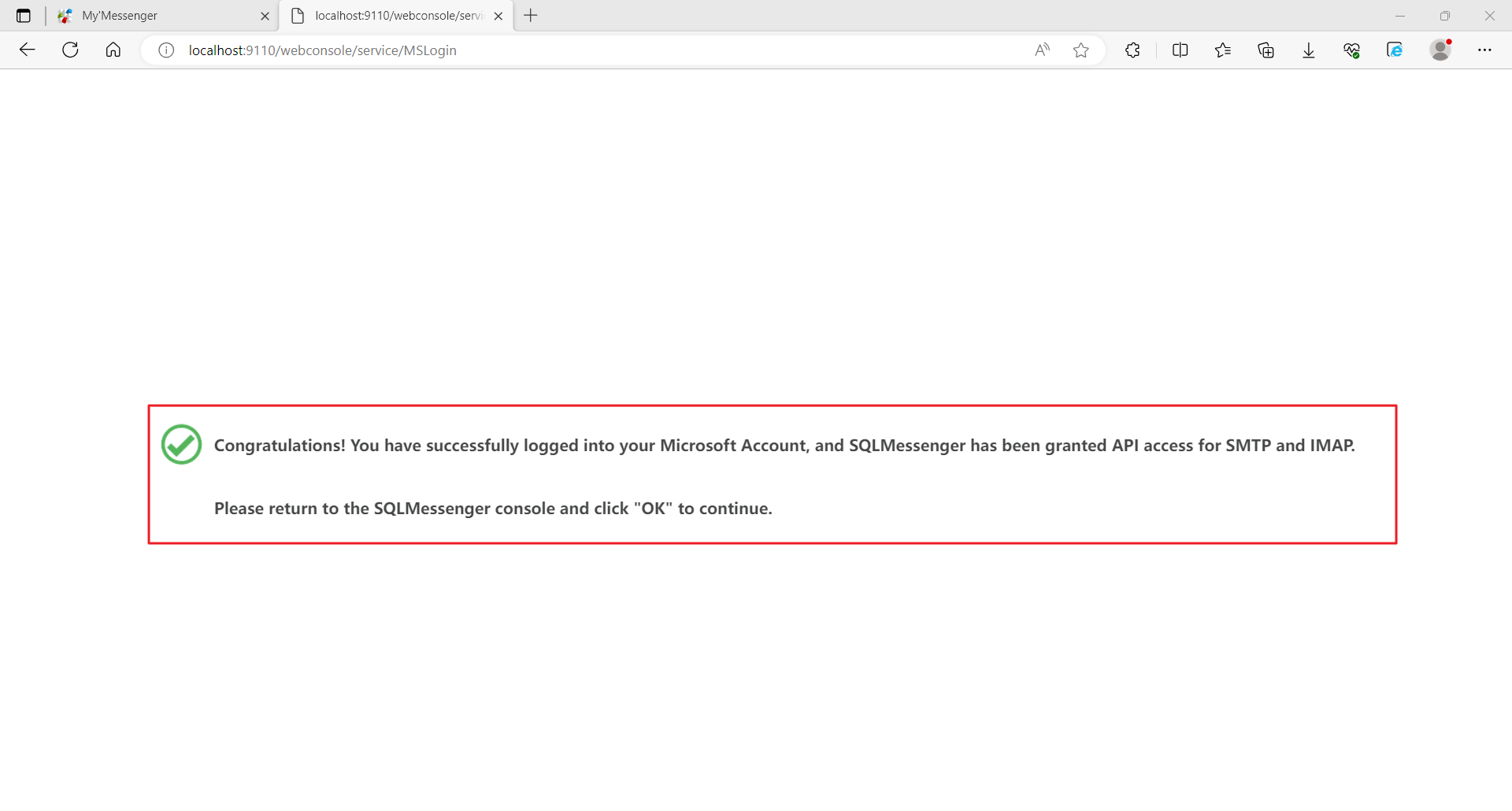Open the user profile avatar
Screen dimensions: 1512x811
[1440, 50]
